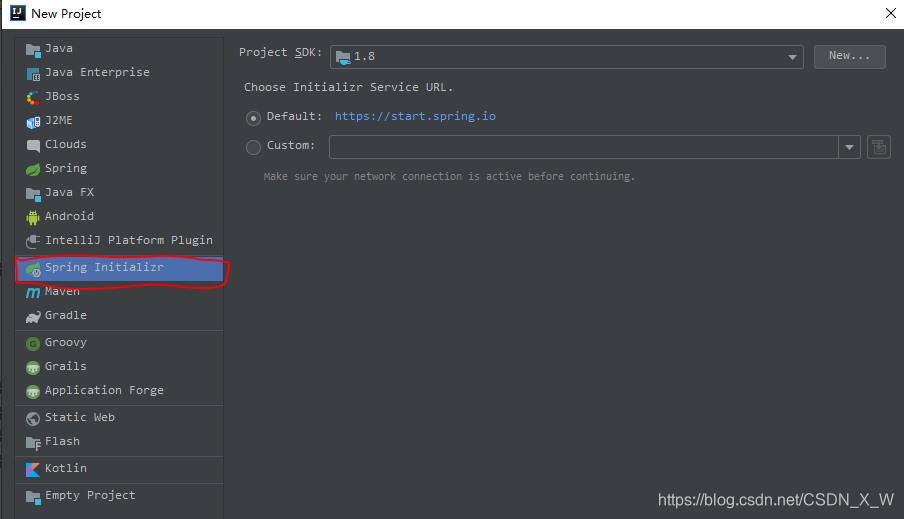Open the Project SDK dropdown arrow
The width and height of the screenshot is (904, 519).
pos(792,57)
